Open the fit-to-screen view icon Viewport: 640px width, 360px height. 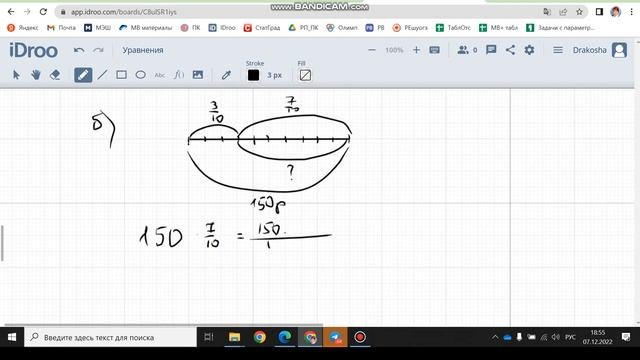(435, 50)
